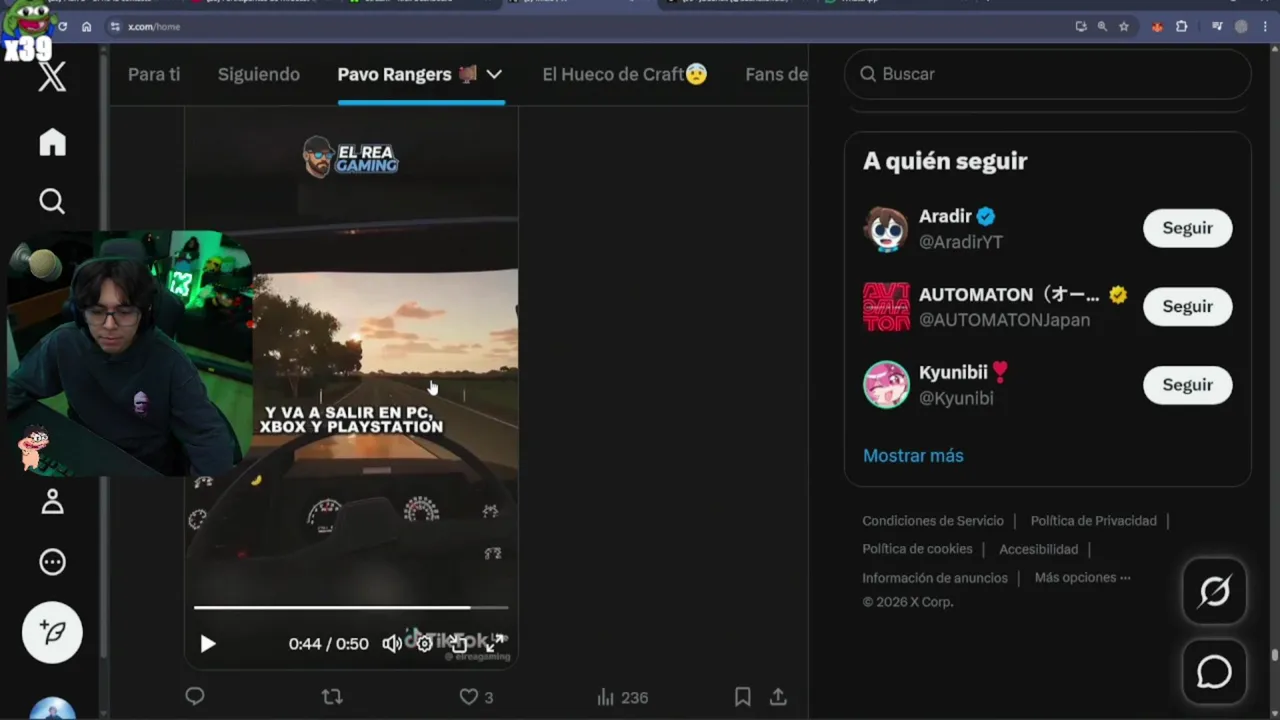Open Información de anuncios link
The height and width of the screenshot is (720, 1280).
[x=935, y=578]
